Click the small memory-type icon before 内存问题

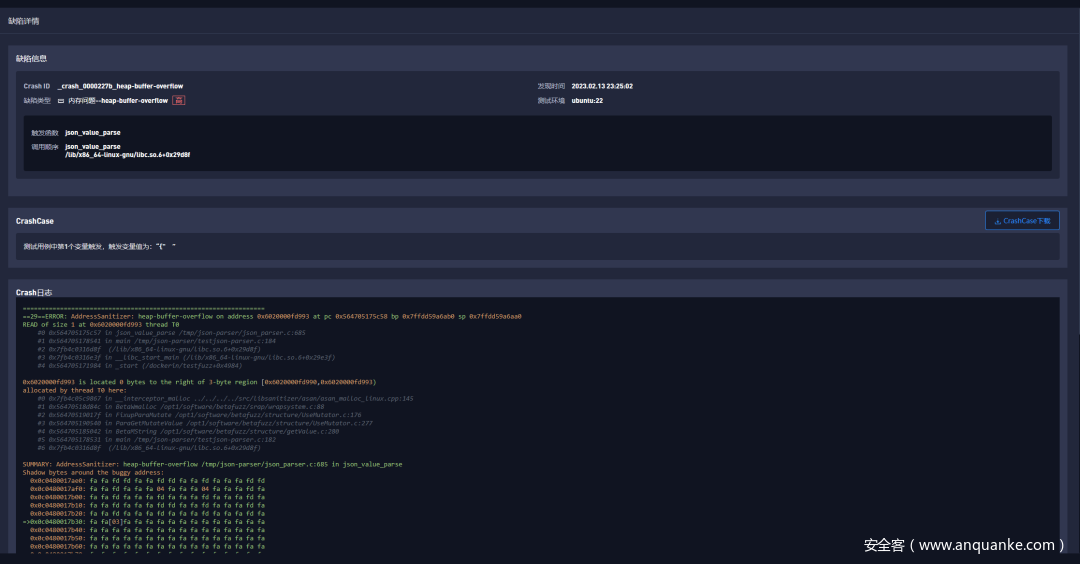(x=61, y=101)
